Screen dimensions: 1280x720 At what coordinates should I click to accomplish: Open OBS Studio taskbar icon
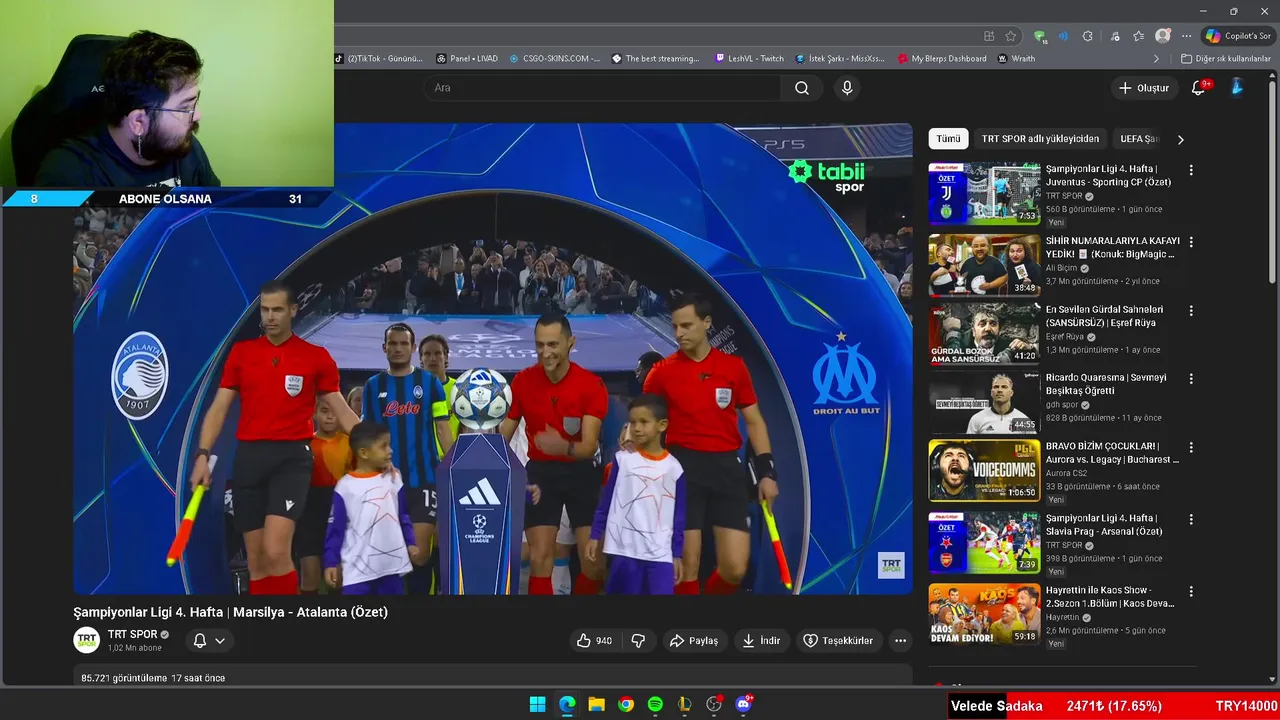point(714,704)
